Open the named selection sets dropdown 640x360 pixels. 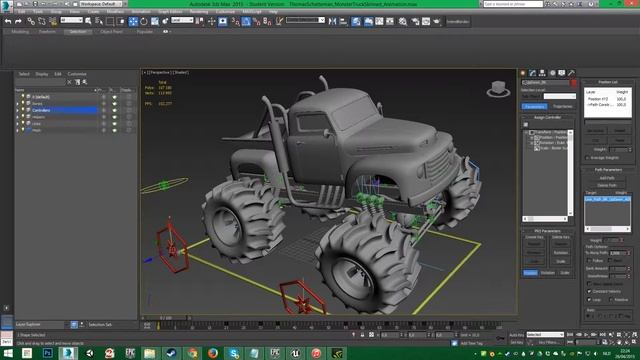click(305, 20)
